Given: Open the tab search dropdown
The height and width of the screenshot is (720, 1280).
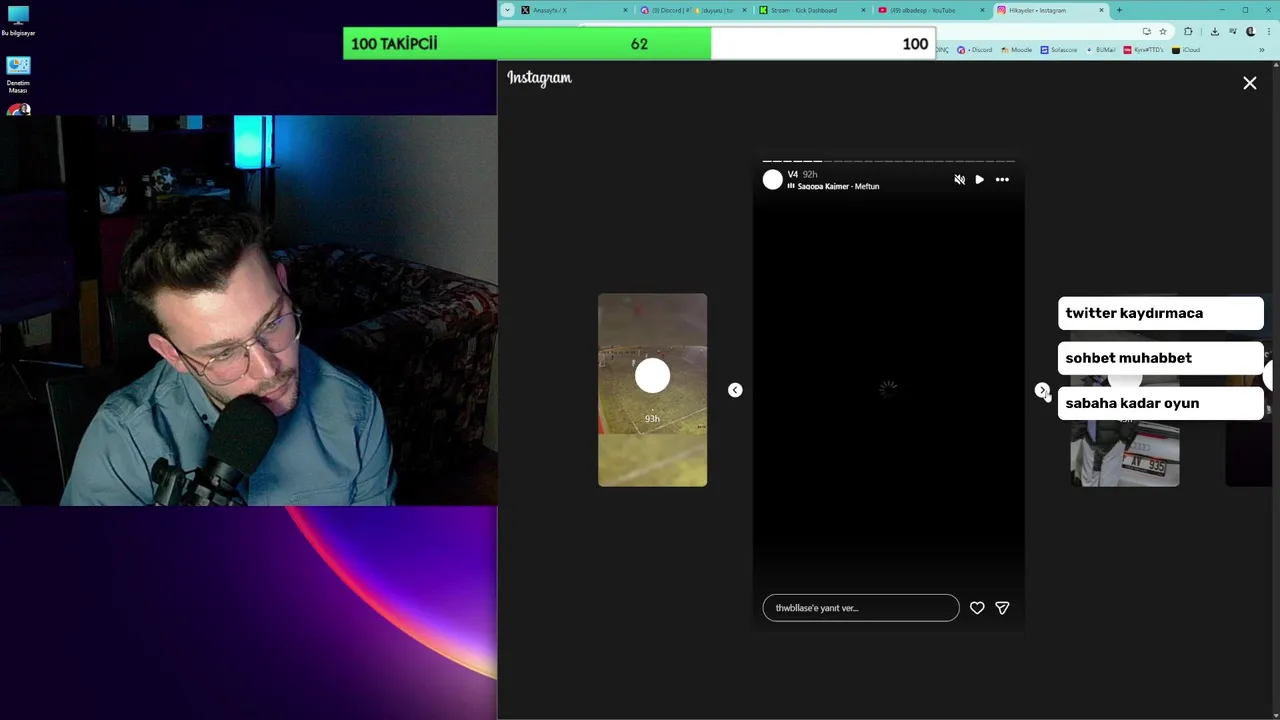Looking at the screenshot, I should (507, 10).
